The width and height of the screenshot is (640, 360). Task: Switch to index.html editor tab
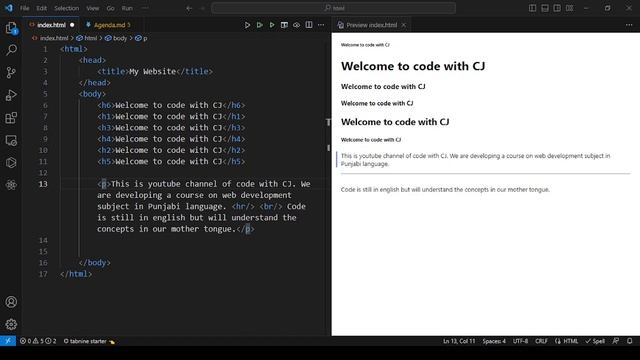[51, 25]
